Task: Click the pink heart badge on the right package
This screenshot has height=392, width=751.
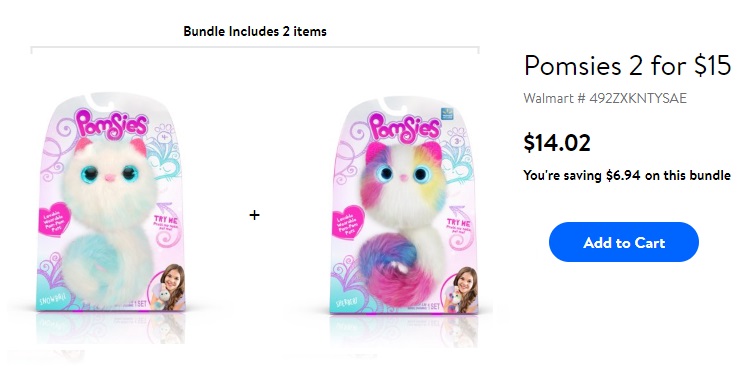Action: (x=348, y=223)
